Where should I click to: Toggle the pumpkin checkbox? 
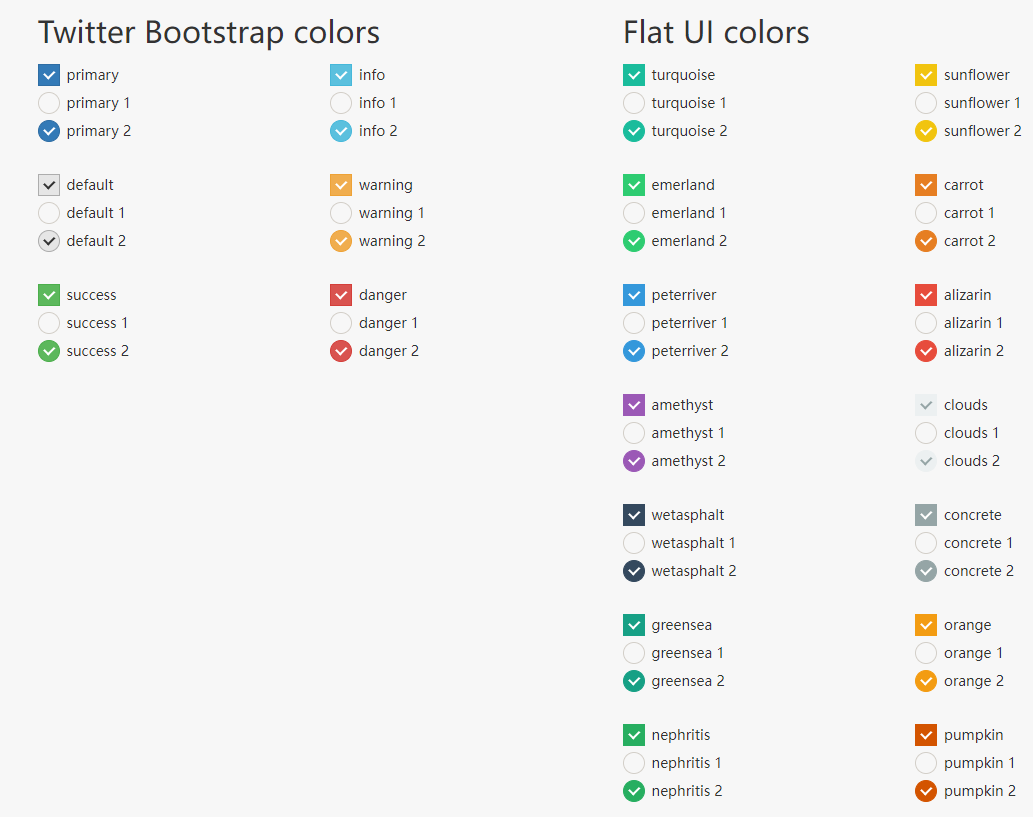pyautogui.click(x=926, y=735)
